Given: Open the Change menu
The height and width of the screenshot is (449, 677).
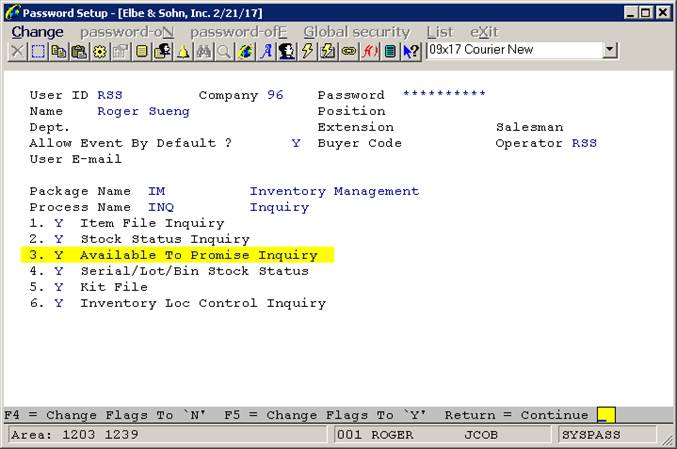Looking at the screenshot, I should [x=38, y=32].
